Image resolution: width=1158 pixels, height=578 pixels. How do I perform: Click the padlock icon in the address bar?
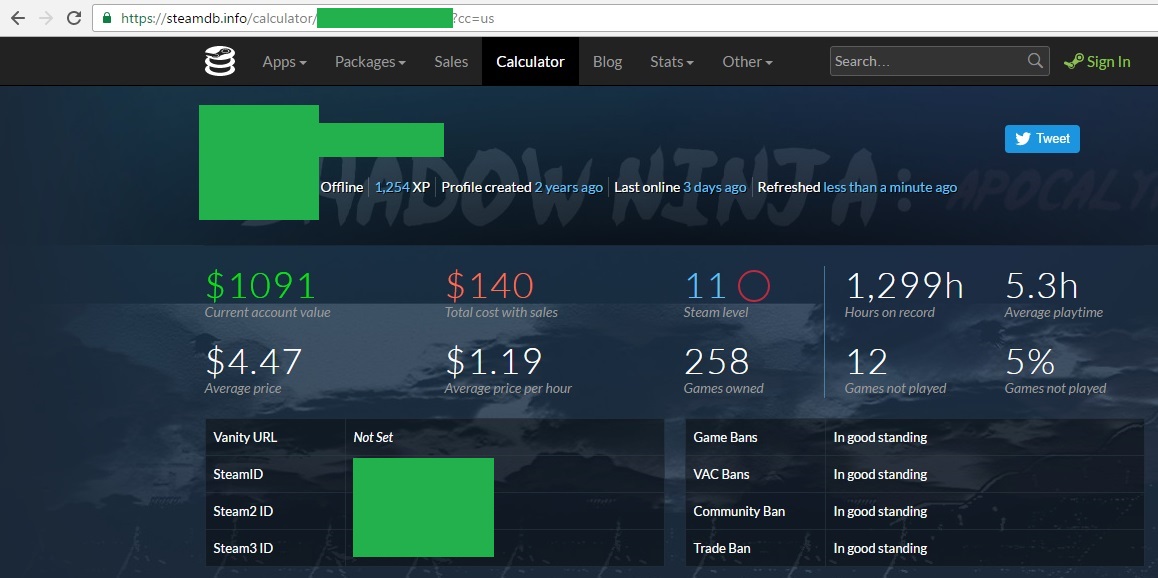coord(105,17)
